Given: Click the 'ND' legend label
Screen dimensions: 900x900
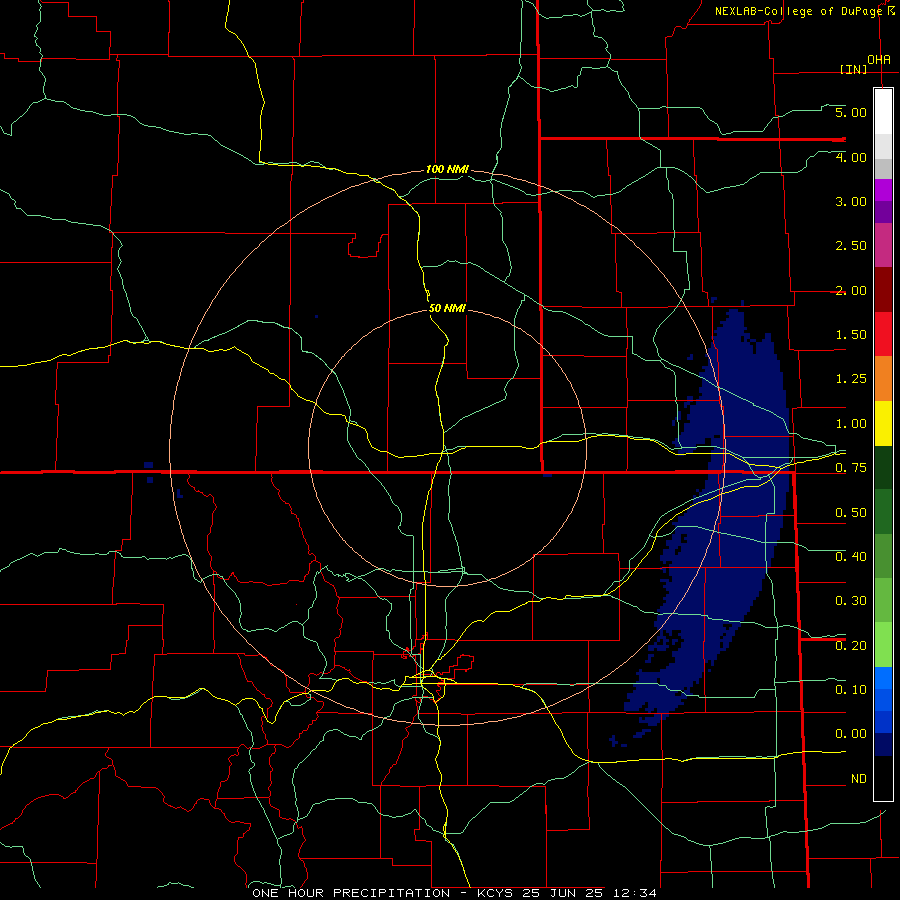Looking at the screenshot, I should [859, 779].
